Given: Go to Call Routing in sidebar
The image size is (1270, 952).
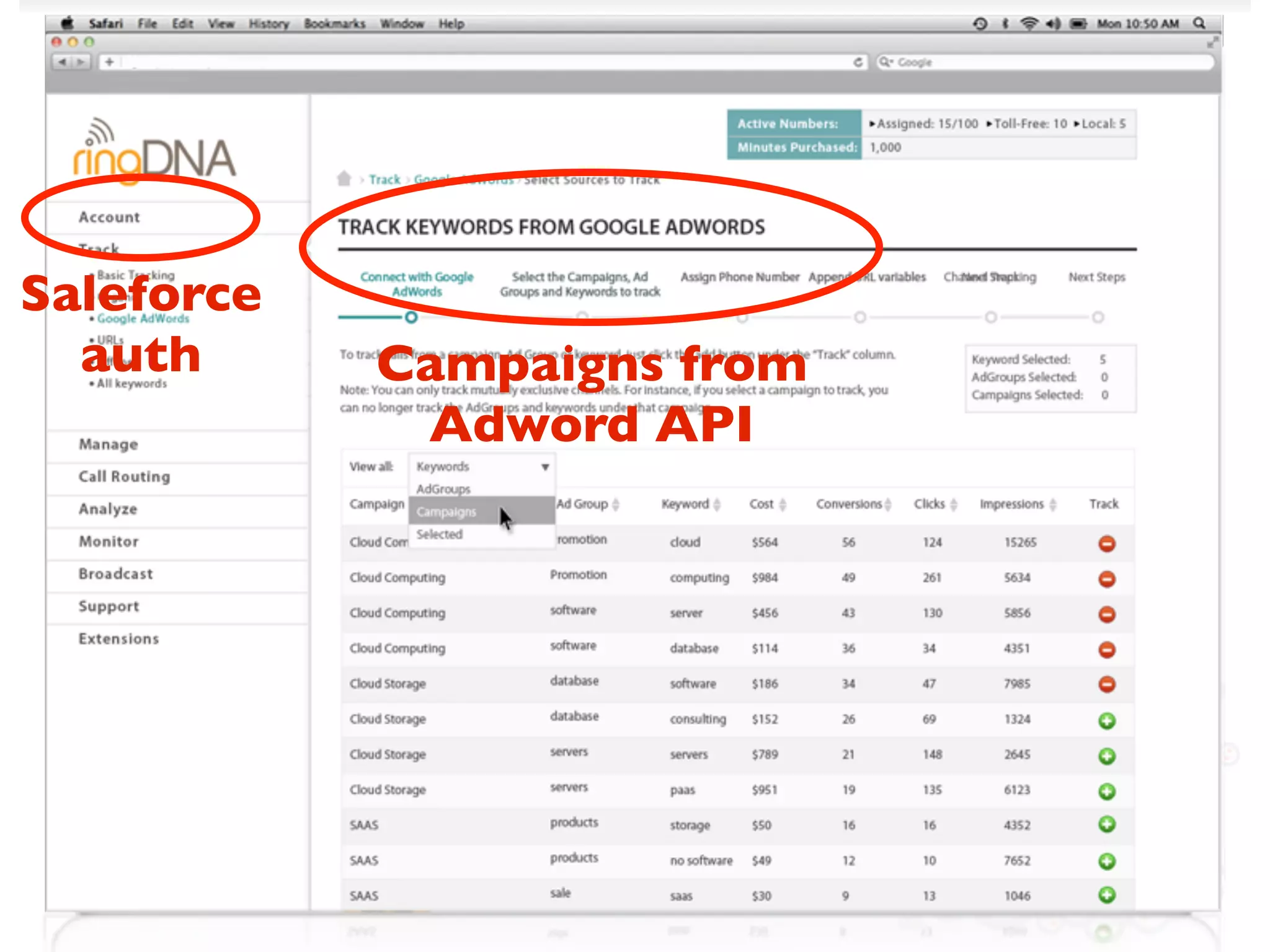Looking at the screenshot, I should 124,477.
